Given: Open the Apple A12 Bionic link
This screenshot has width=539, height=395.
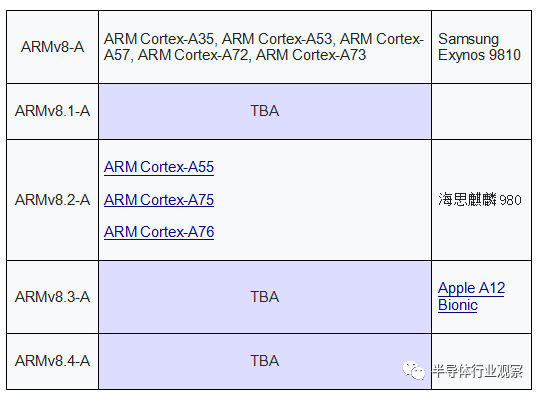Looking at the screenshot, I should click(x=471, y=296).
